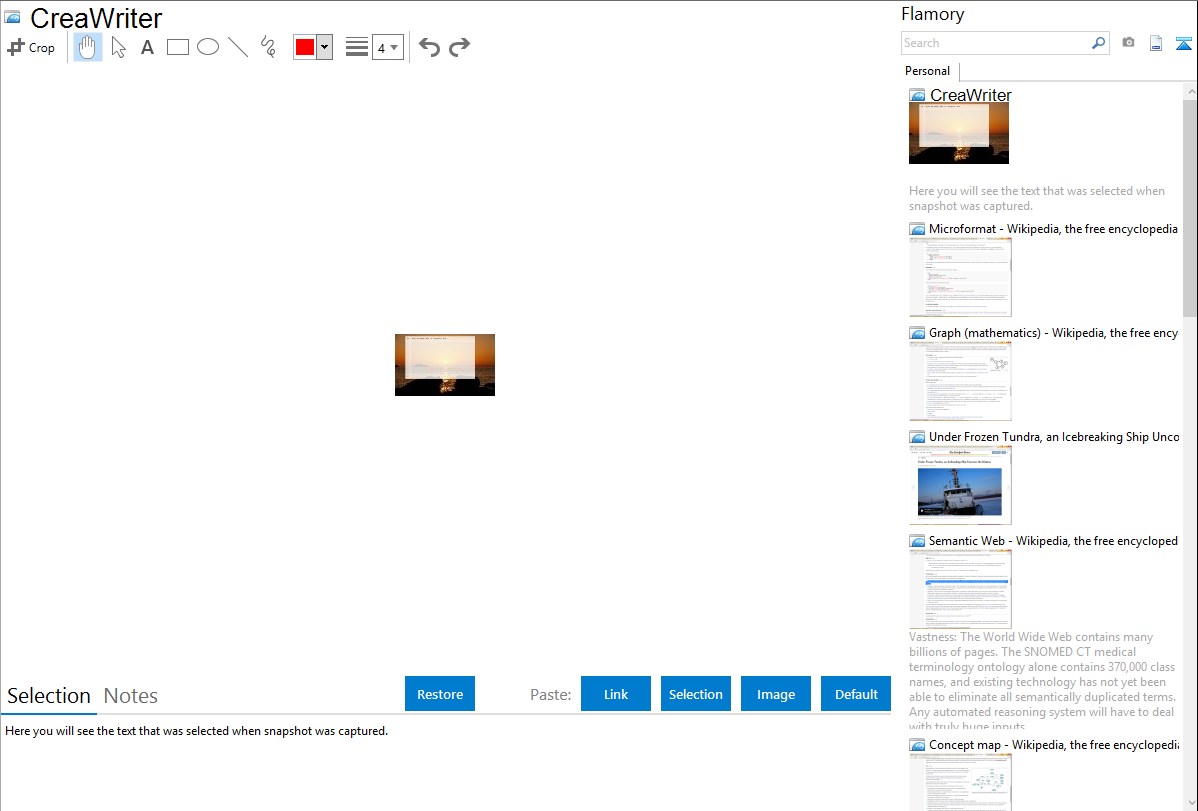Open the CreaWriter sunset thumbnail

coord(959,133)
